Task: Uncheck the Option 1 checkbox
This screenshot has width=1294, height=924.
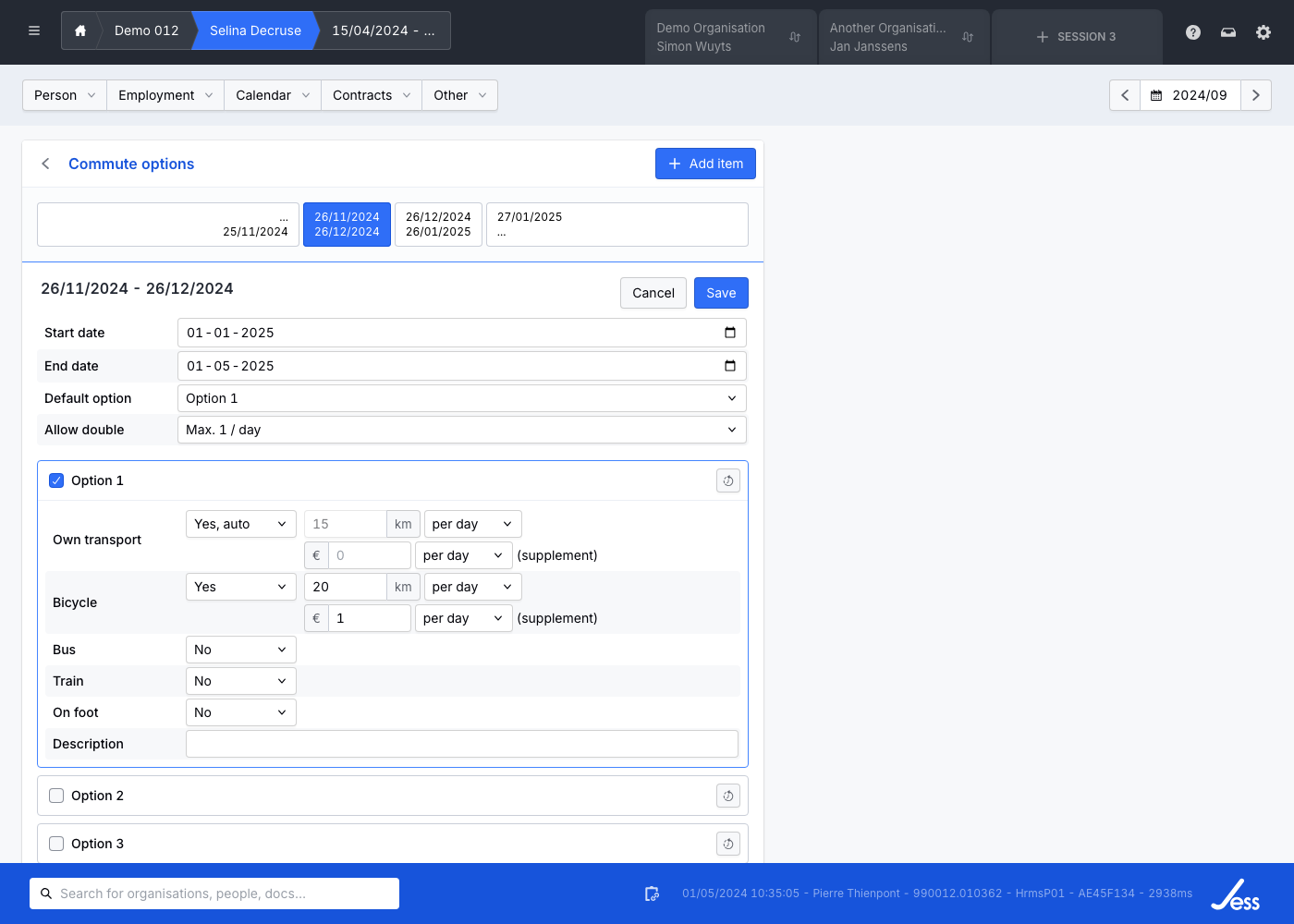Action: pos(56,480)
